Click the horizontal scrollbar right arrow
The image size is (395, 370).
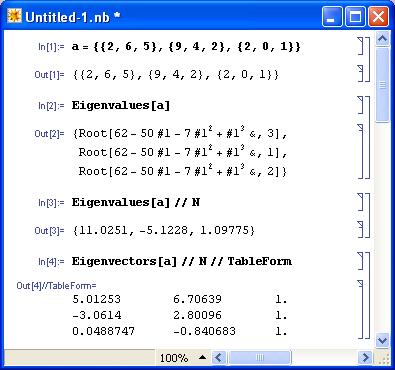pos(365,358)
